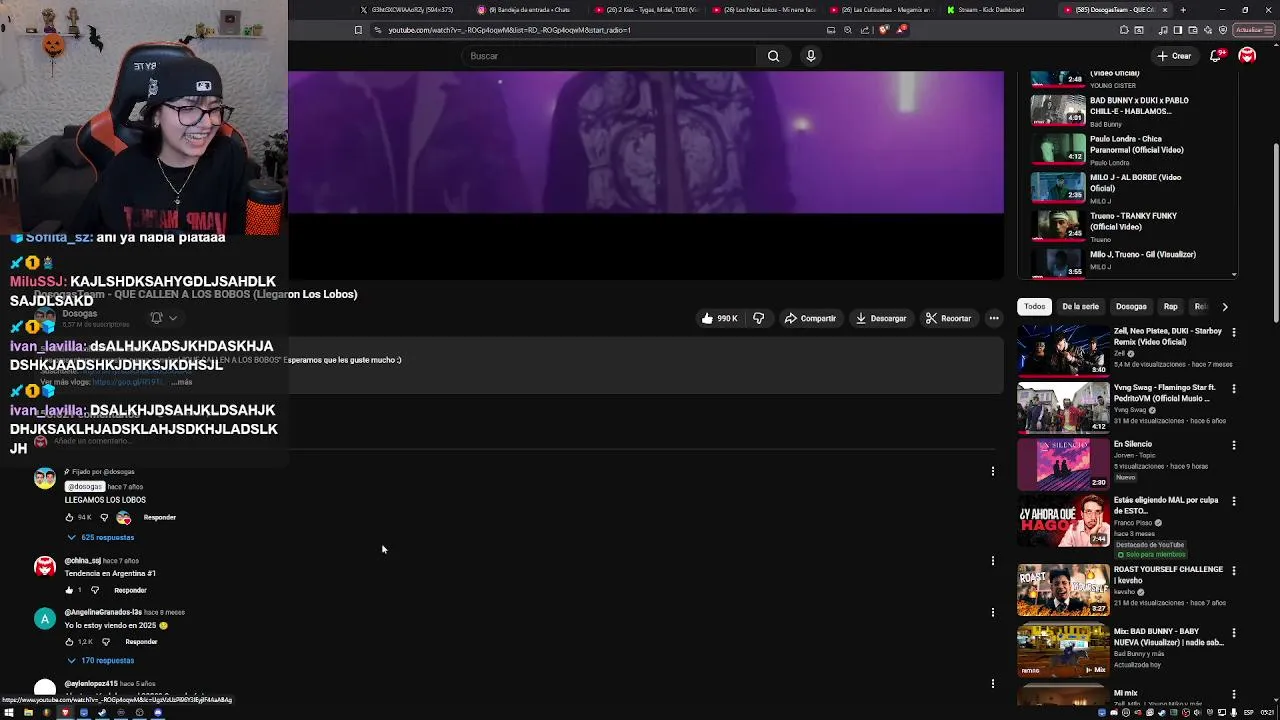The width and height of the screenshot is (1280, 720).
Task: Click Compartir to share video
Action: click(810, 318)
